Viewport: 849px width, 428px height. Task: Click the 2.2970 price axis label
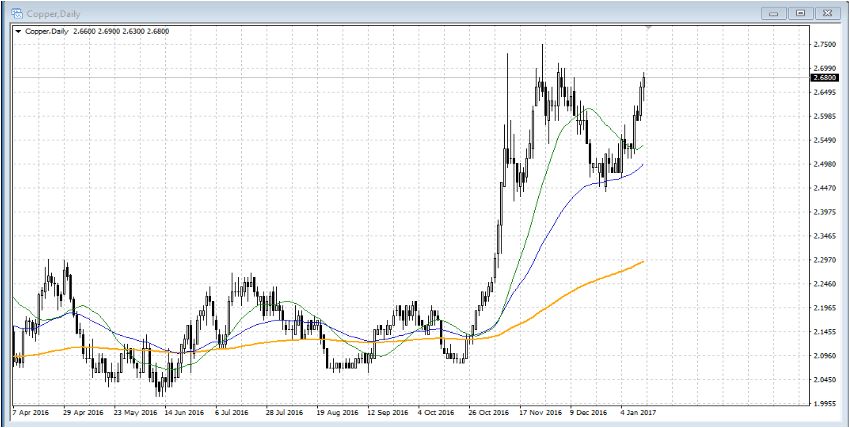coord(825,260)
